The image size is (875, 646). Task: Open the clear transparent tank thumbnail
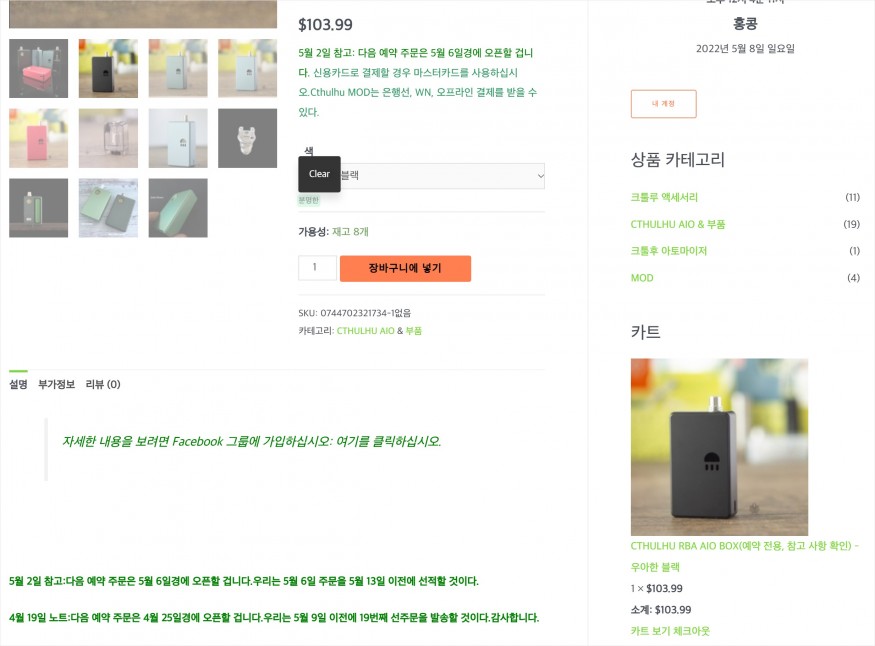(108, 138)
